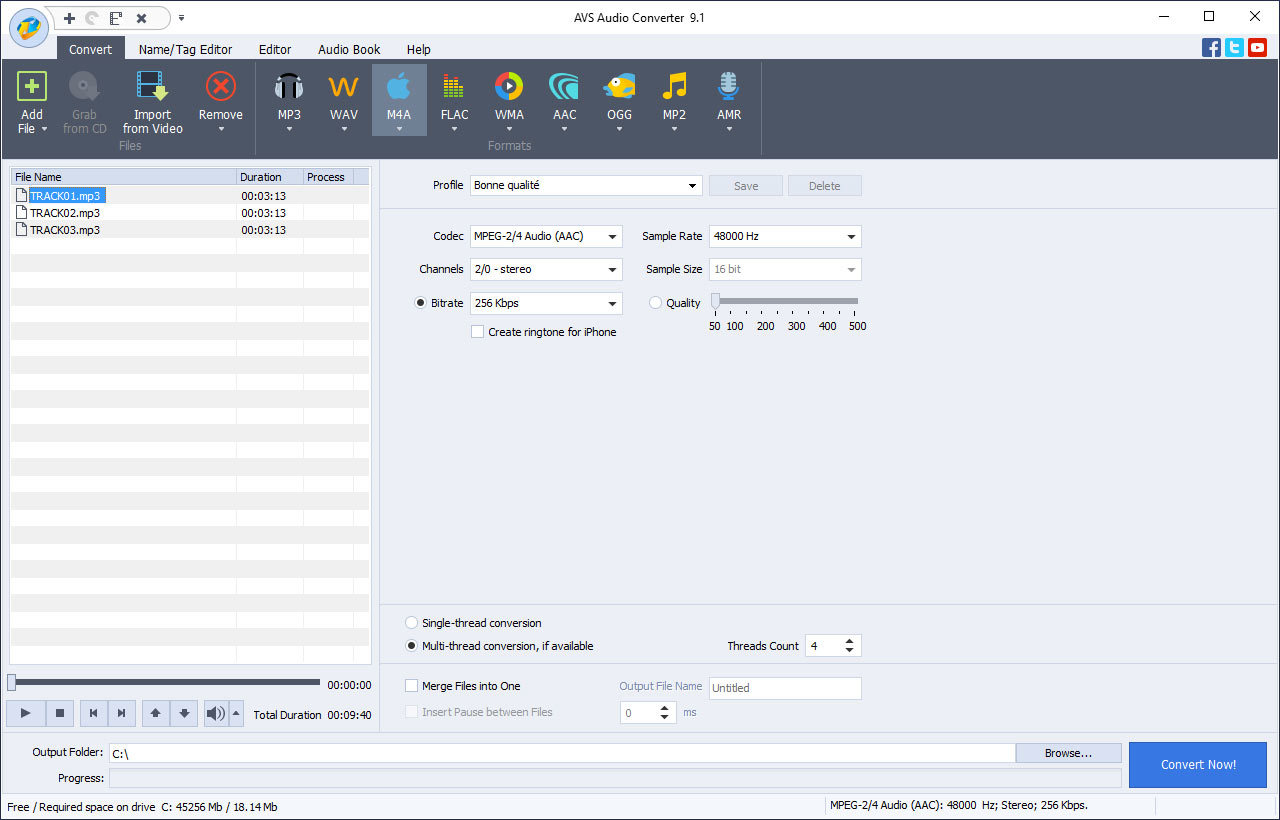
Task: Open the YouTube channel link icon
Action: click(1257, 47)
